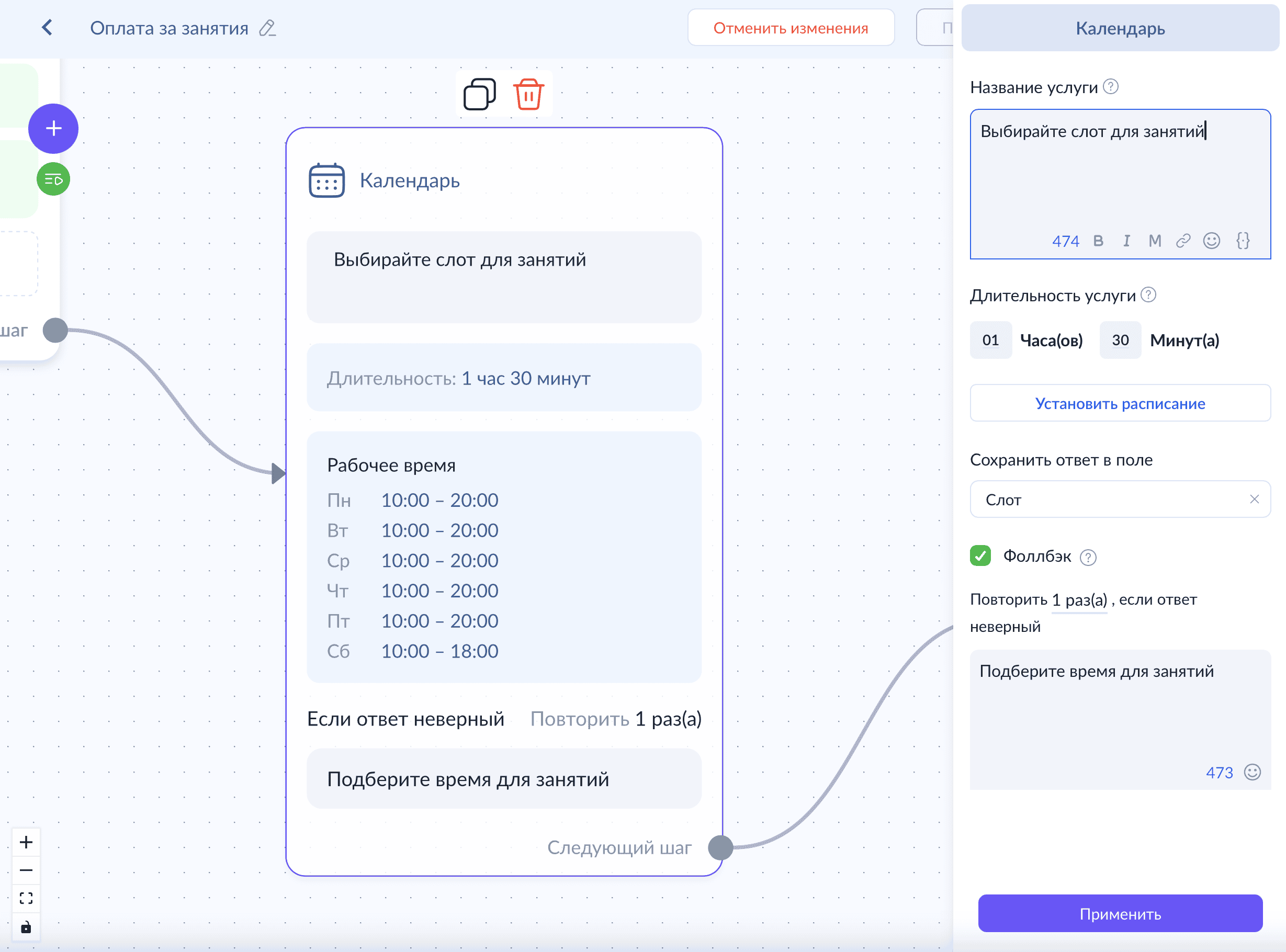Click block text Подберите время для занятий

(x=468, y=779)
